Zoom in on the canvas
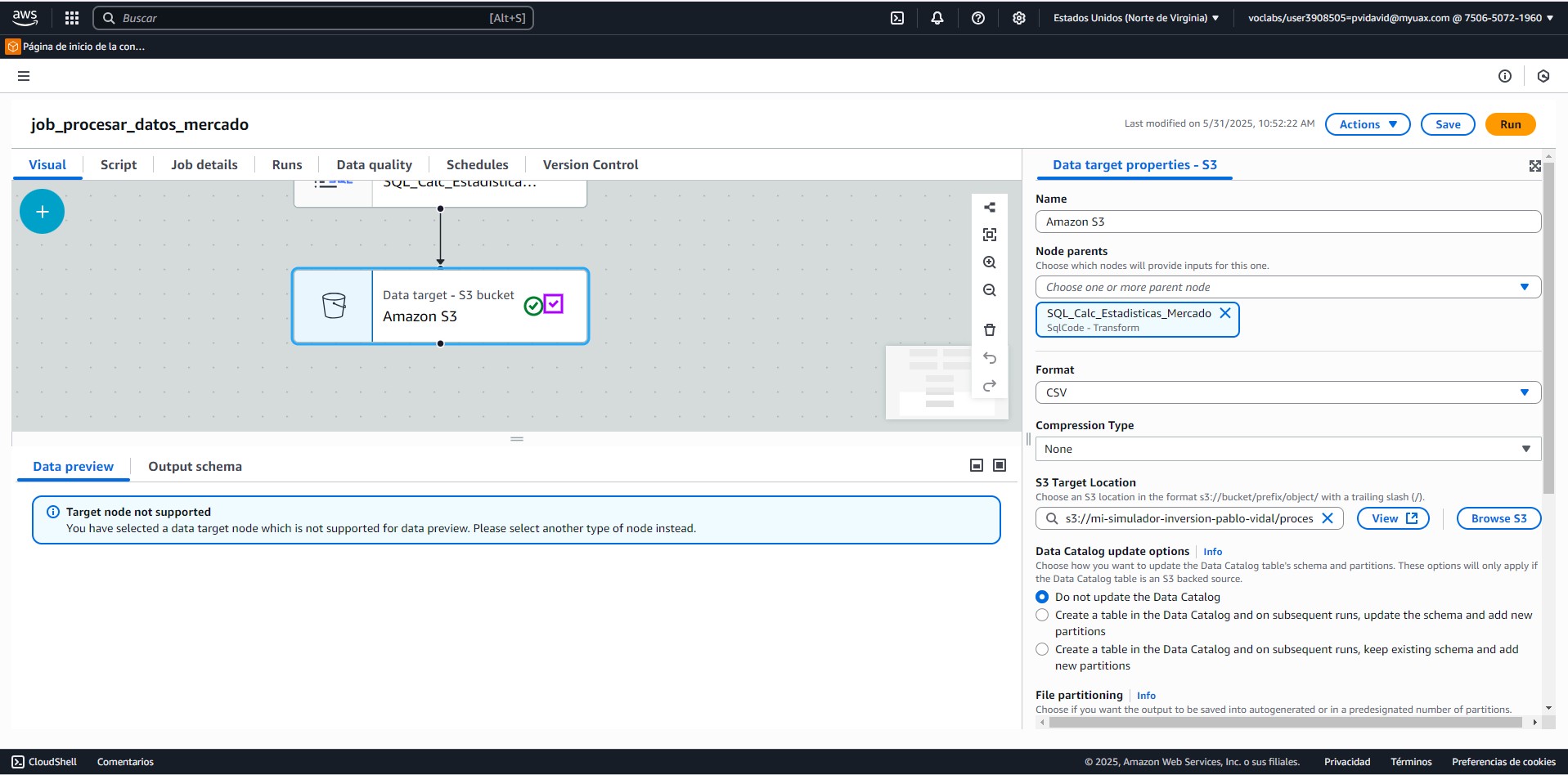1568x775 pixels. (x=990, y=262)
